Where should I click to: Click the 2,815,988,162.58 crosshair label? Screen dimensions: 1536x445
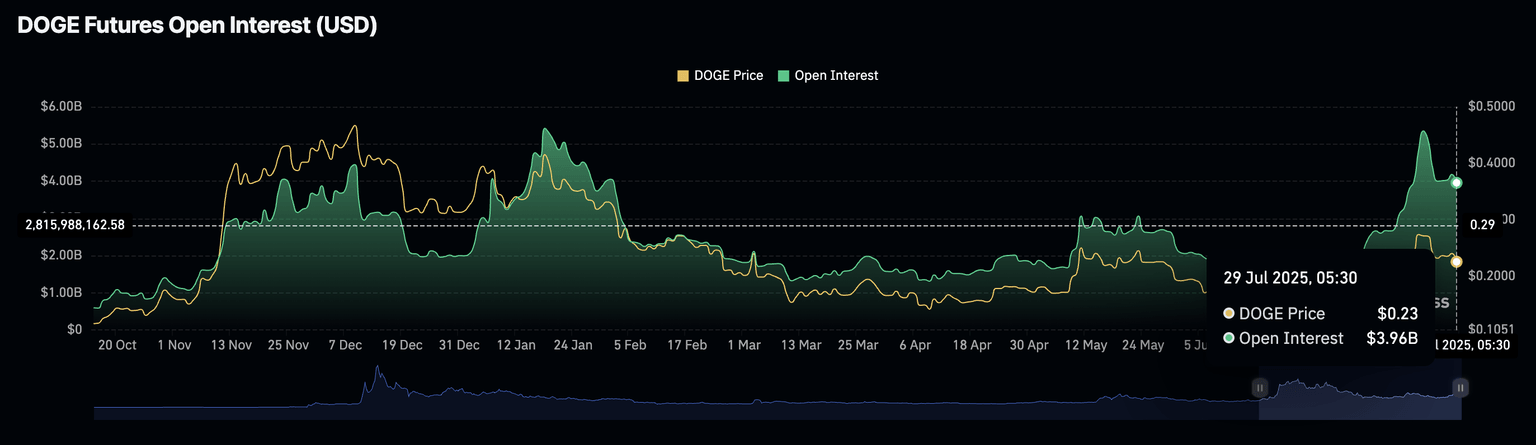coord(75,225)
